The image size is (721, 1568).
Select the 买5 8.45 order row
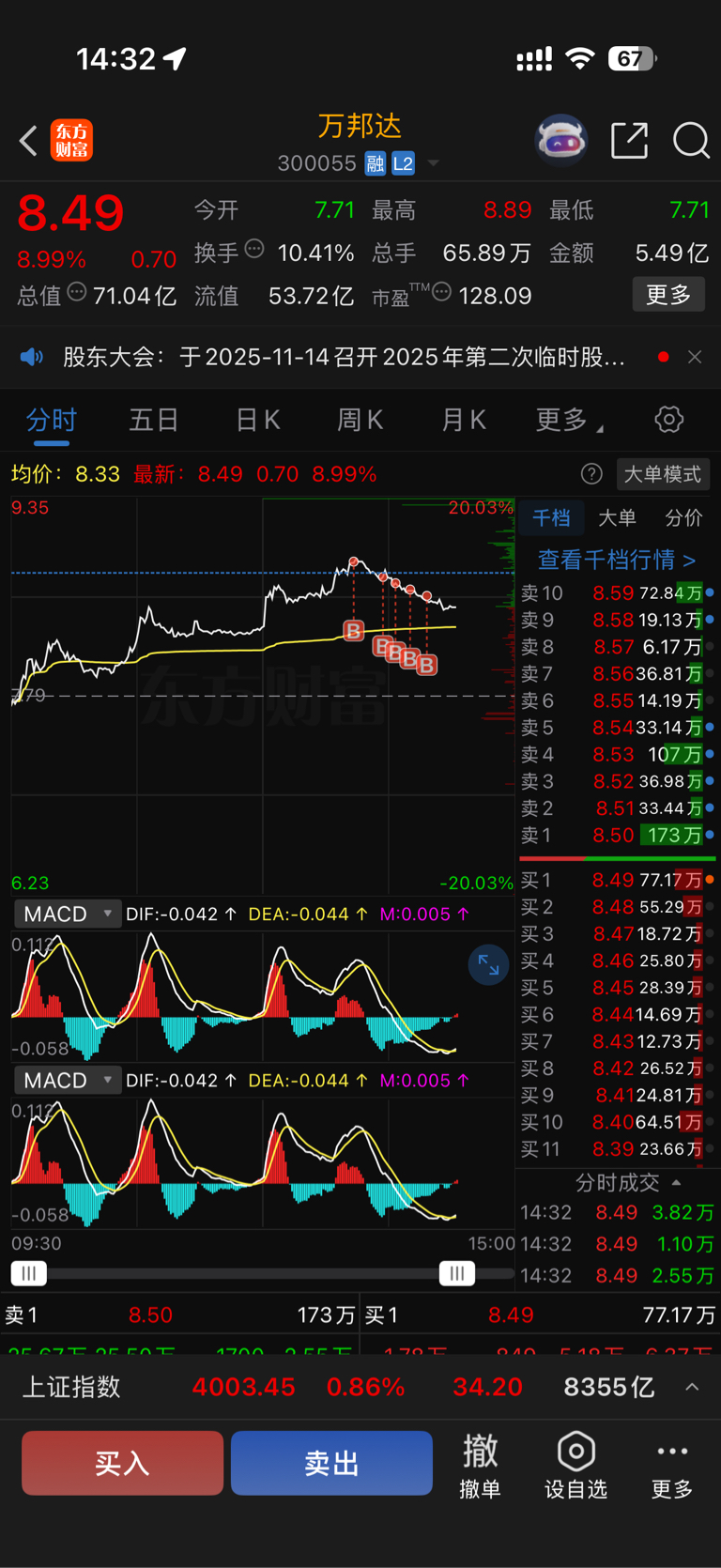point(617,988)
